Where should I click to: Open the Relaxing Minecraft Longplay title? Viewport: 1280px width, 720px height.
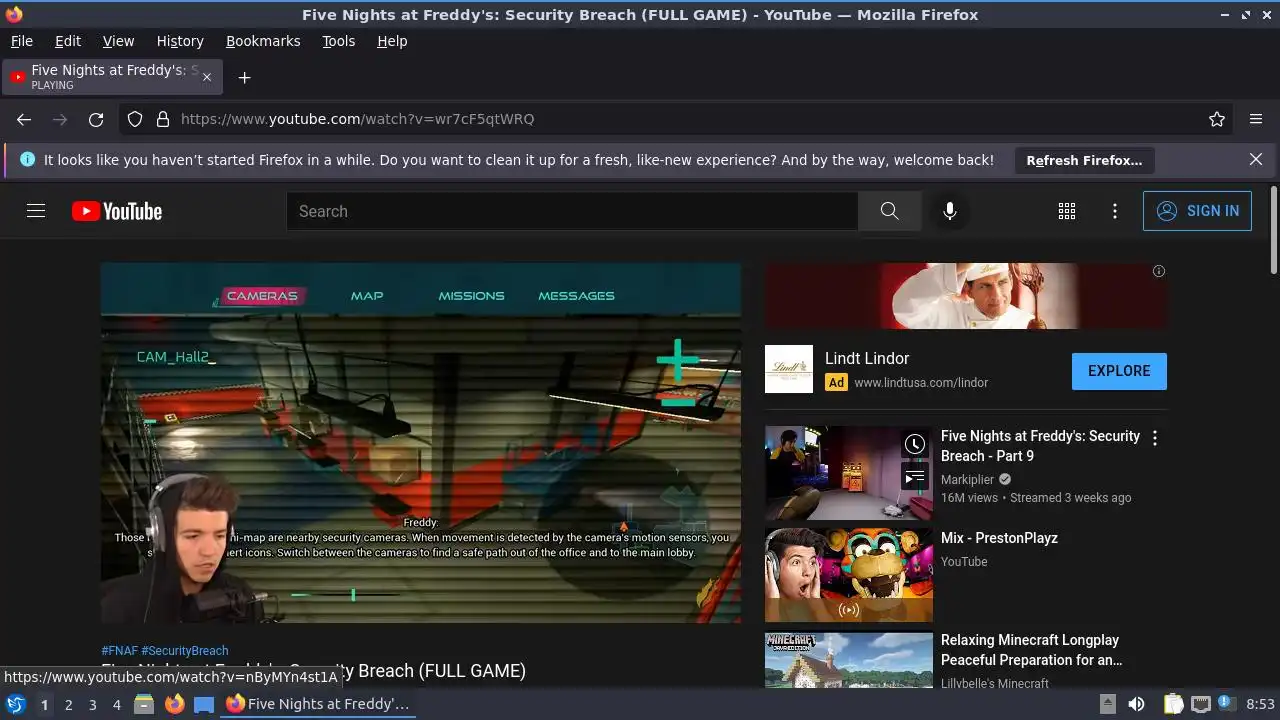(1031, 650)
